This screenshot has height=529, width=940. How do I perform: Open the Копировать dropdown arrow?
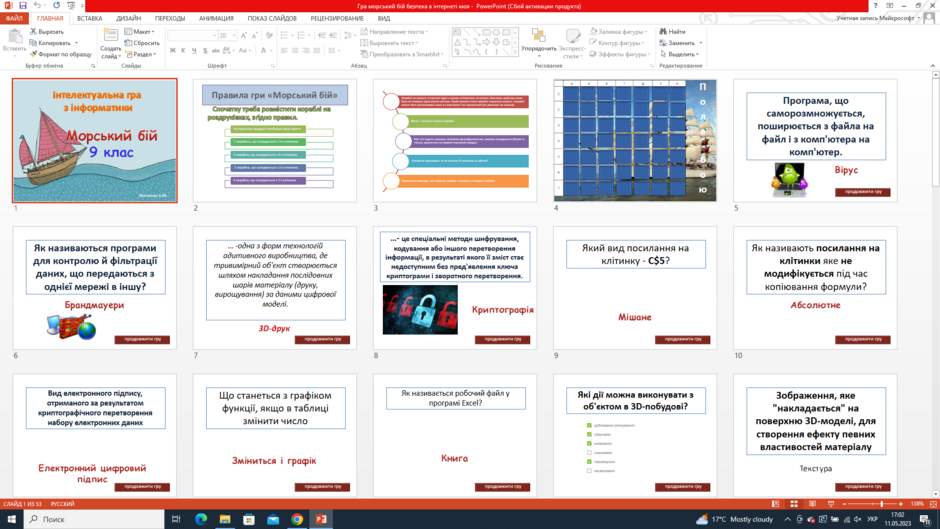pyautogui.click(x=77, y=43)
